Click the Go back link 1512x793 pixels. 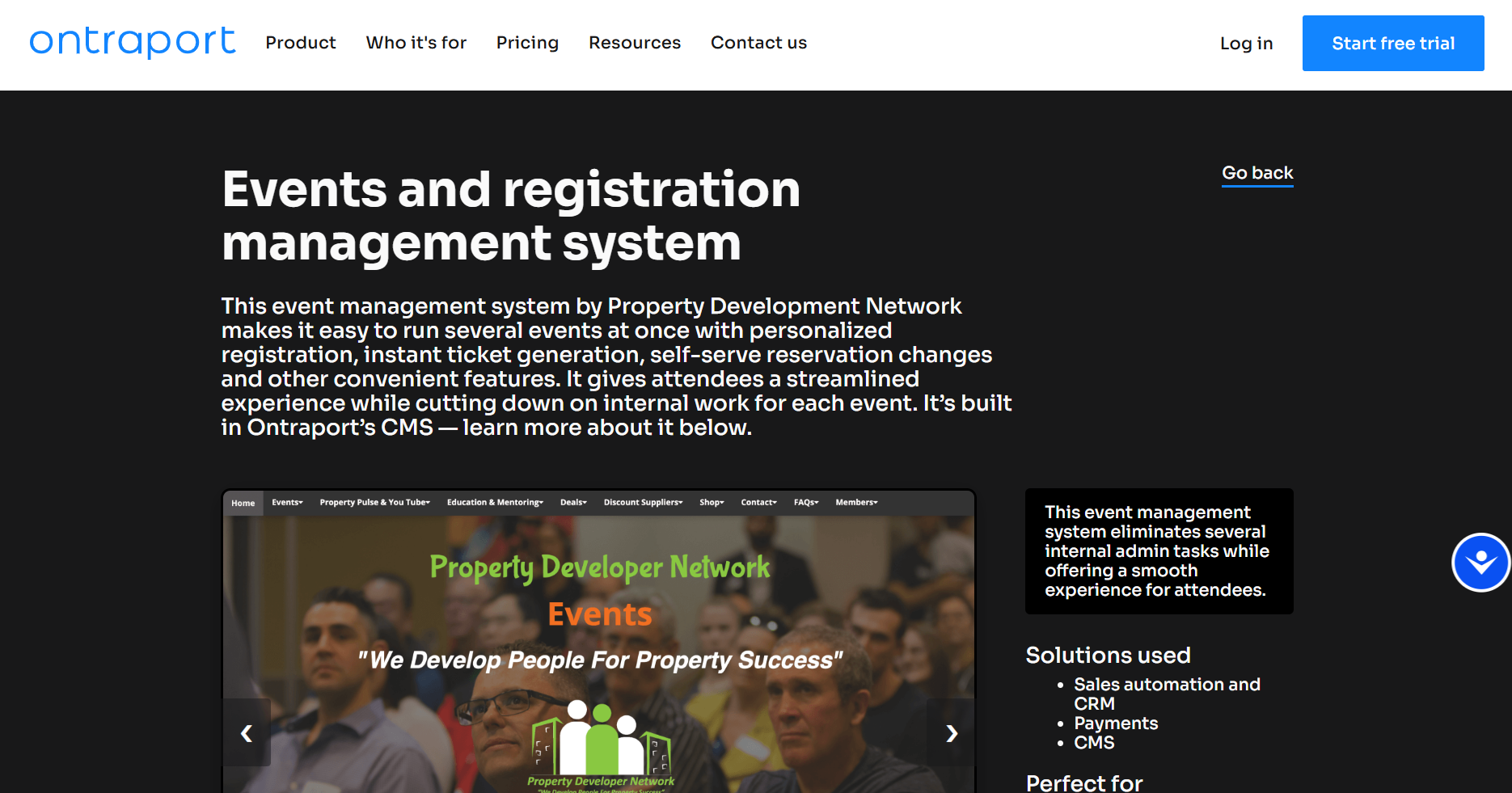coord(1257,173)
